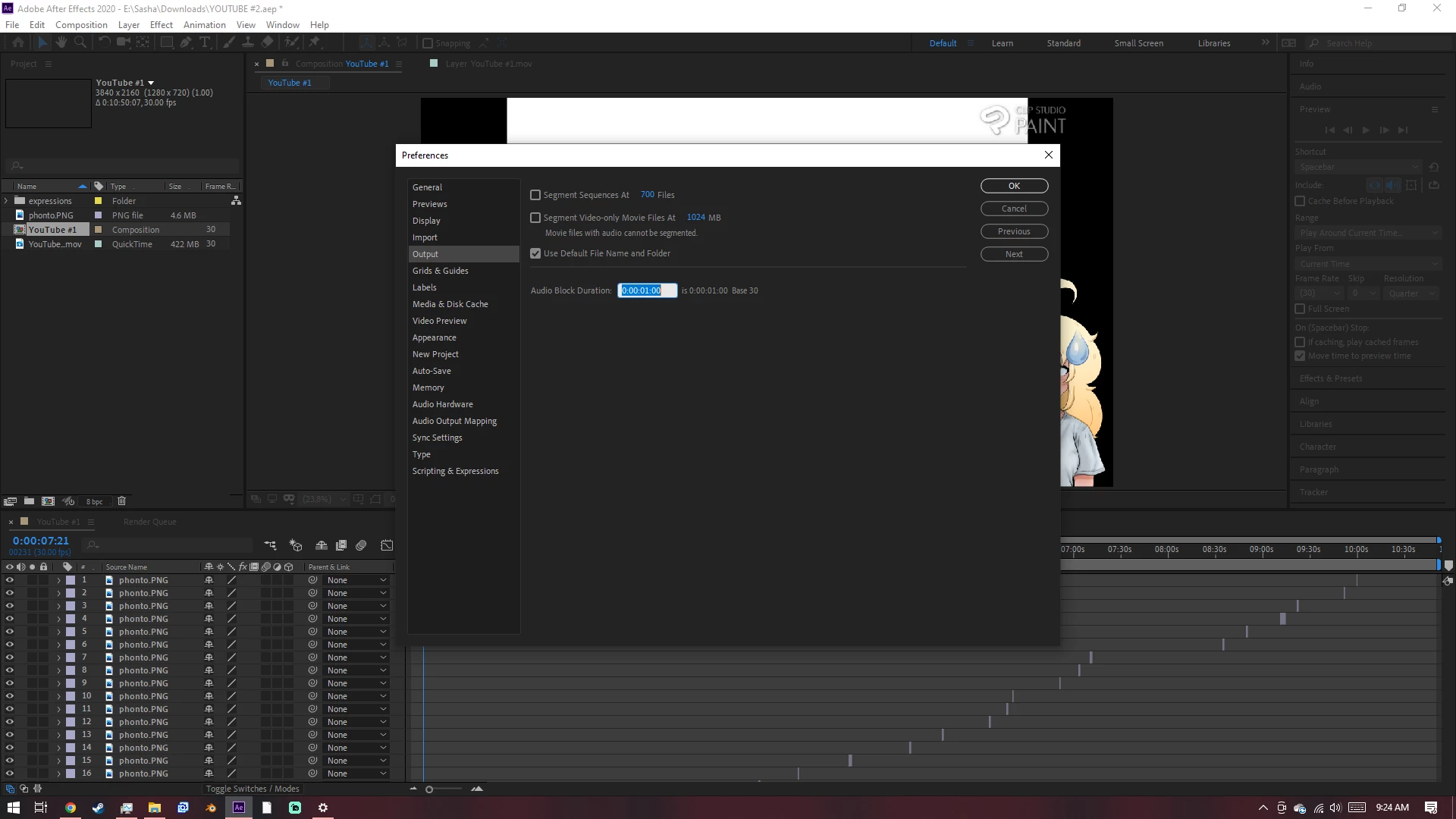
Task: Expand the expressions folder
Action: click(x=6, y=201)
